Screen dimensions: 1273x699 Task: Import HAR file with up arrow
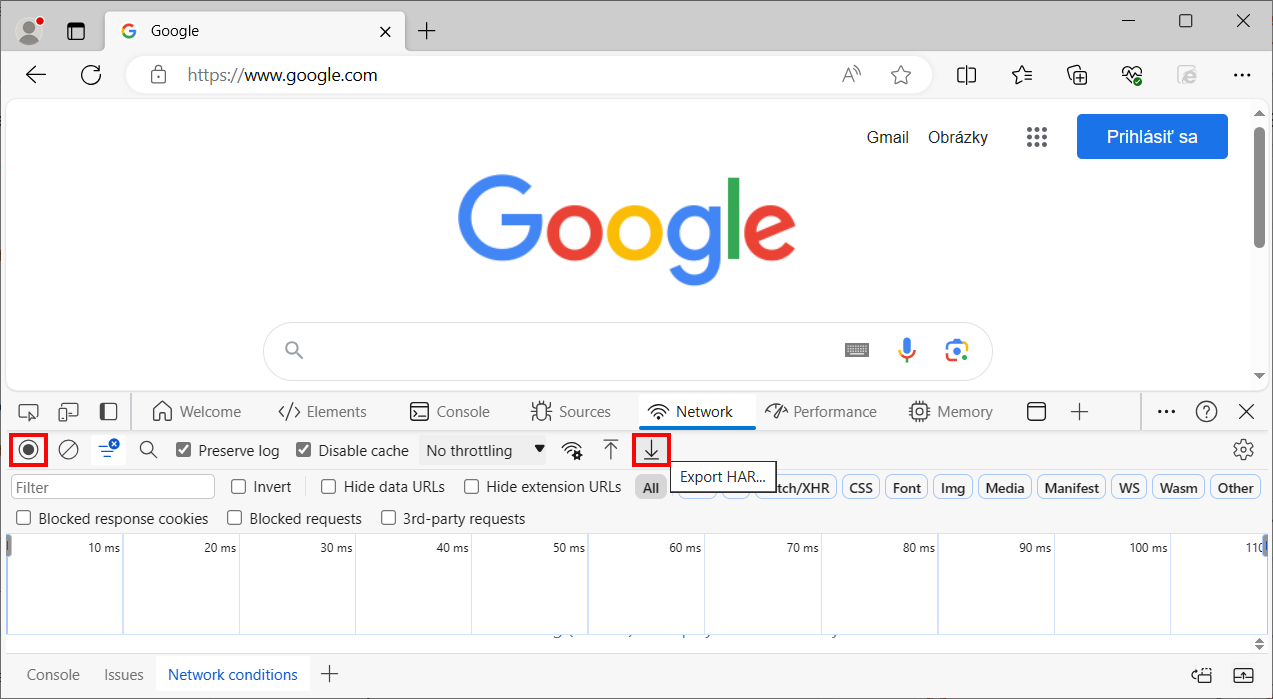(x=611, y=450)
